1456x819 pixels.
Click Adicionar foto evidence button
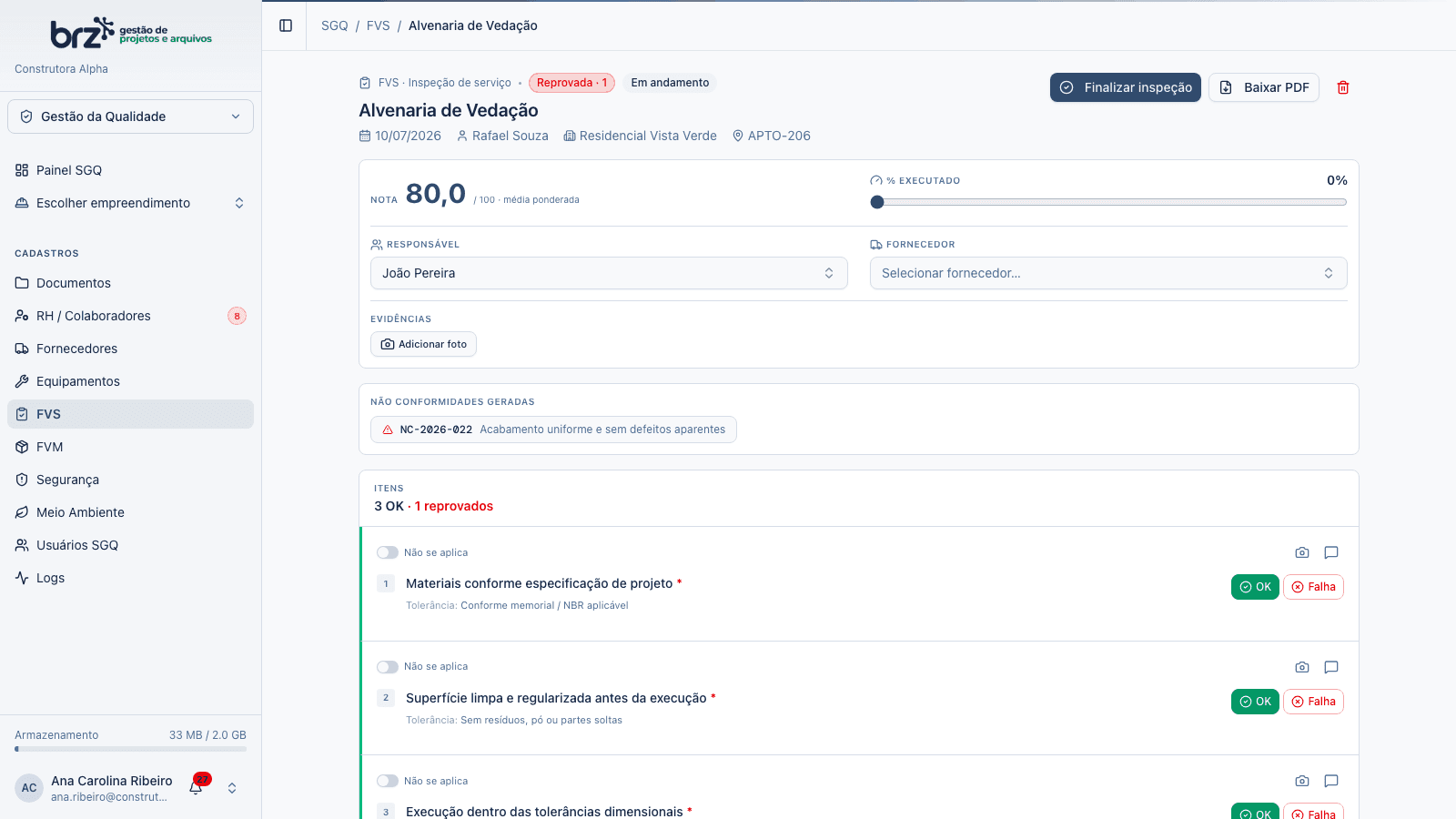[423, 344]
